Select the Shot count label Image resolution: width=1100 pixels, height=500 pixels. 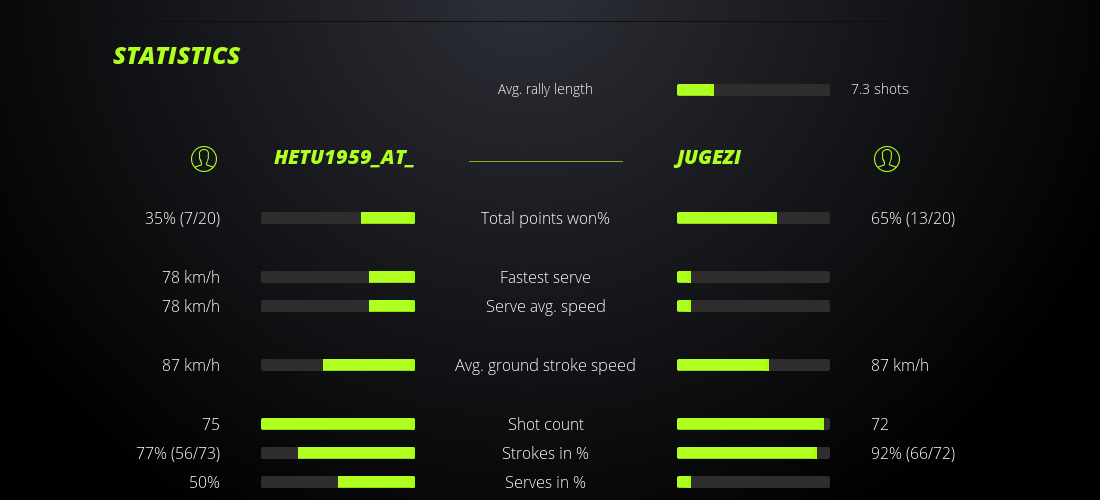tap(545, 424)
